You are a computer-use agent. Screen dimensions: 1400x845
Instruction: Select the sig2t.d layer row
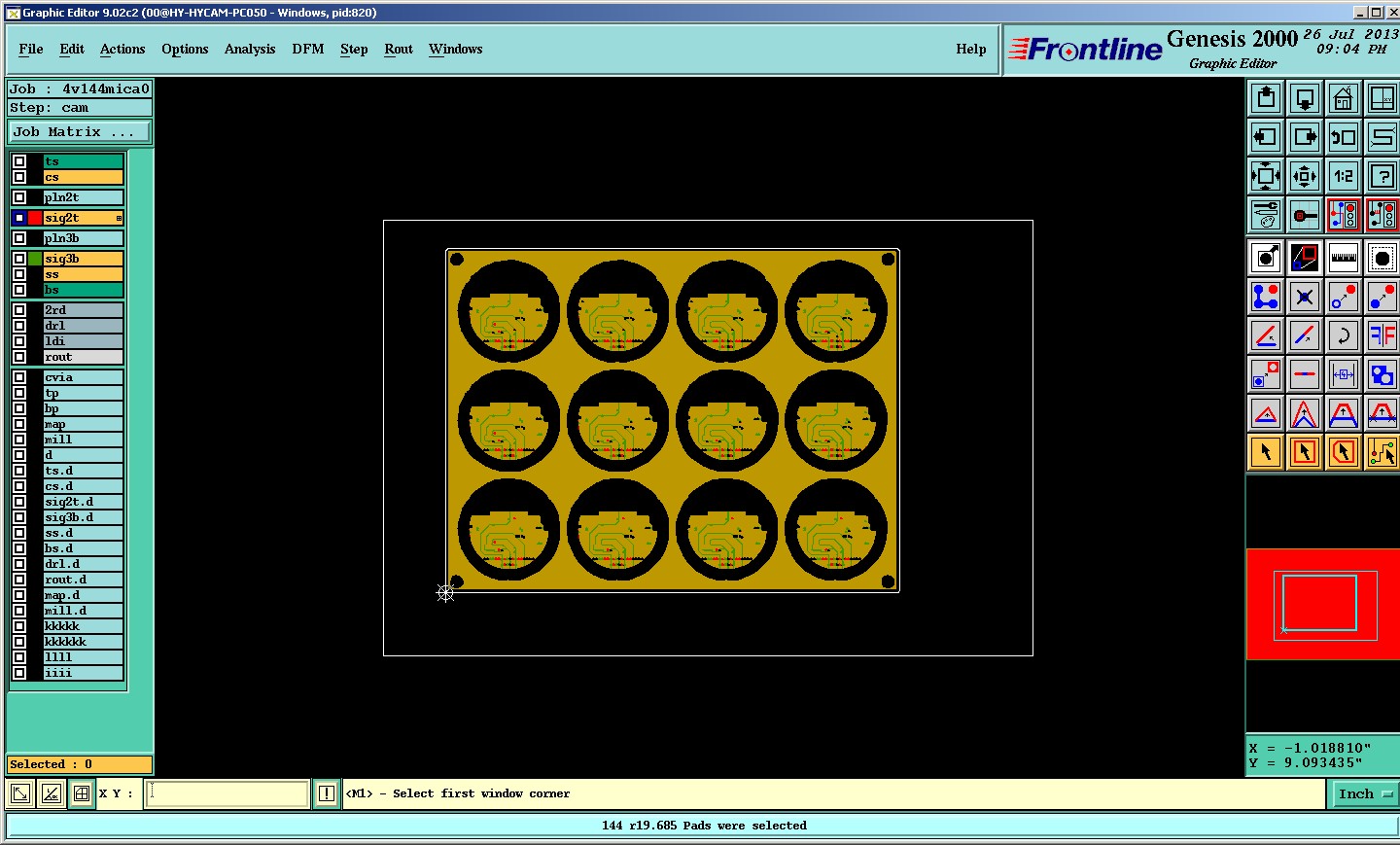click(84, 502)
